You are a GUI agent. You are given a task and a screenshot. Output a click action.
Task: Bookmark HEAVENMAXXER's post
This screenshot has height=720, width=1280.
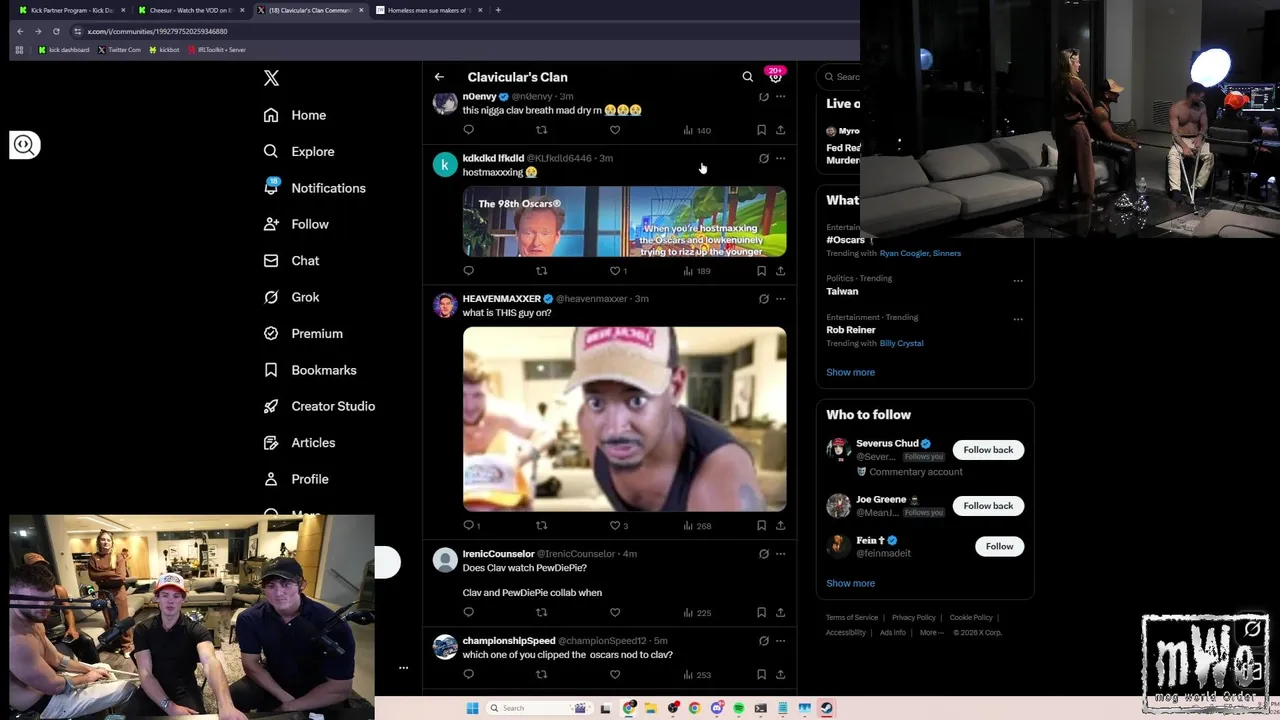[761, 526]
